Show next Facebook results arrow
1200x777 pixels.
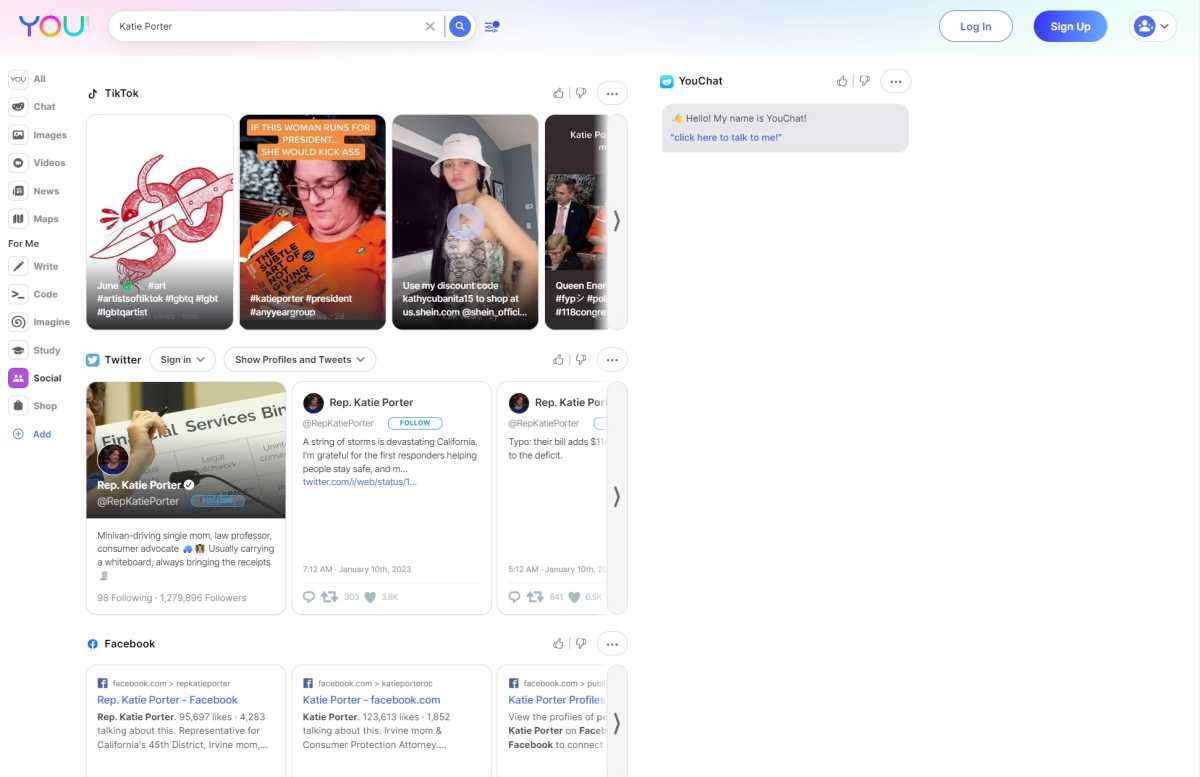coord(617,722)
